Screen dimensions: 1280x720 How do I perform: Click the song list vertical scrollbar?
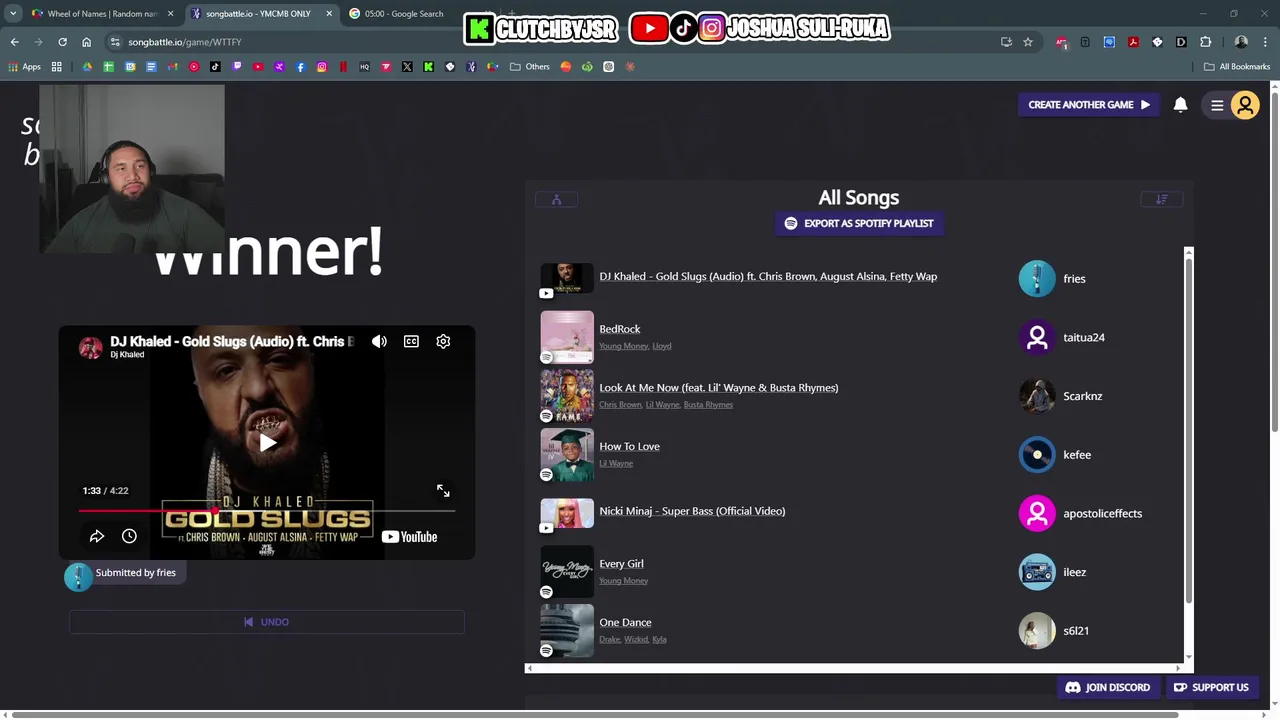1189,430
